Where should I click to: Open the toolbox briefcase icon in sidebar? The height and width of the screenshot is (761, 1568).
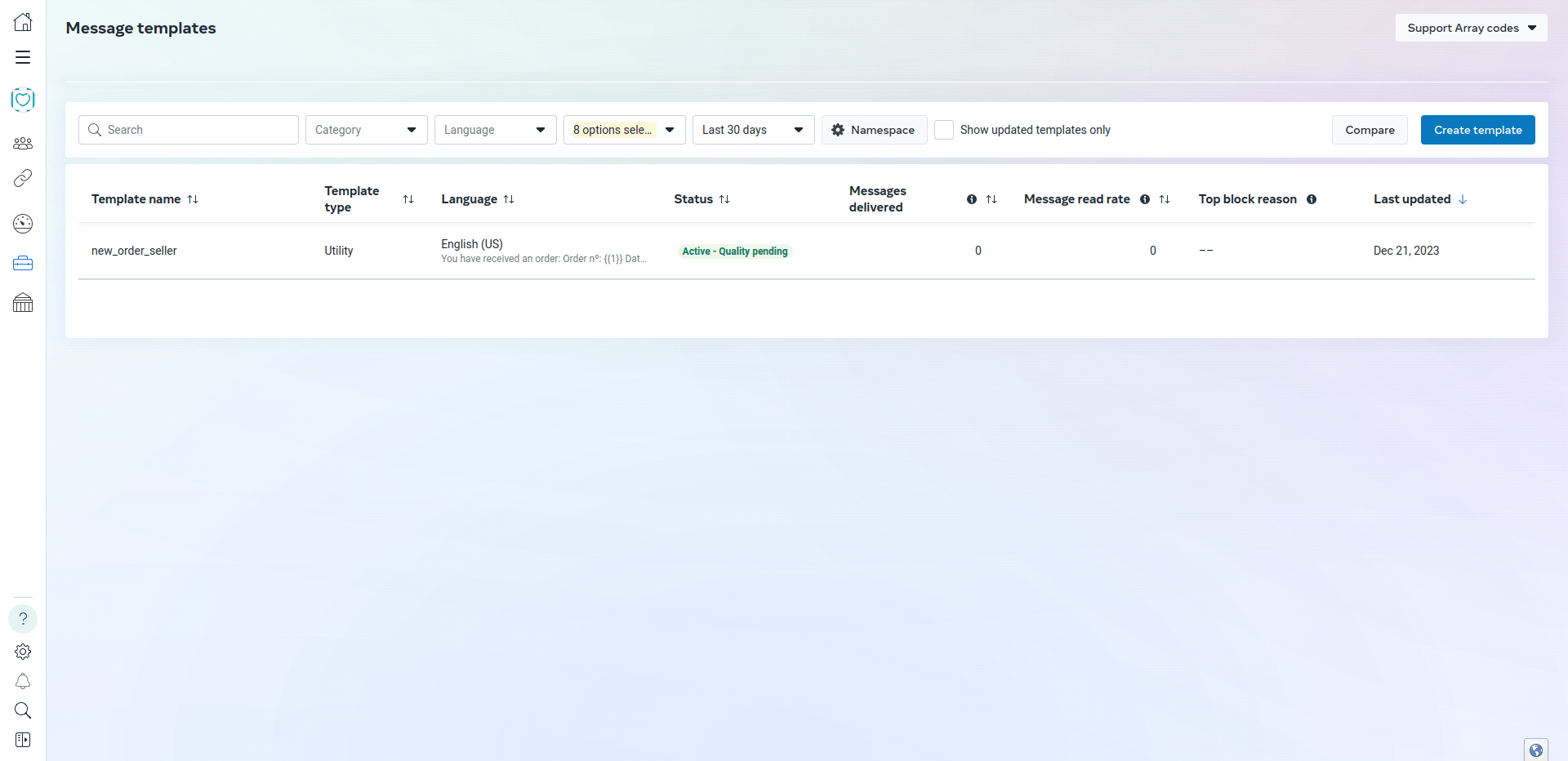pyautogui.click(x=23, y=263)
